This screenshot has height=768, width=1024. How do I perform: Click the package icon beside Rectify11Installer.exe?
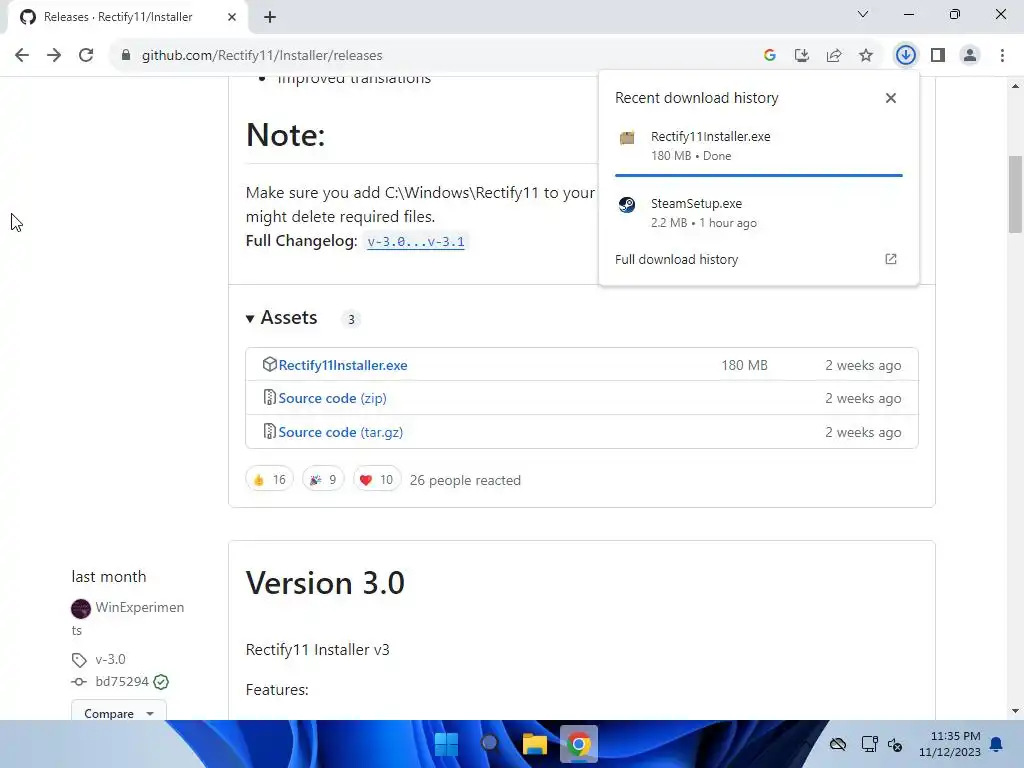[269, 364]
